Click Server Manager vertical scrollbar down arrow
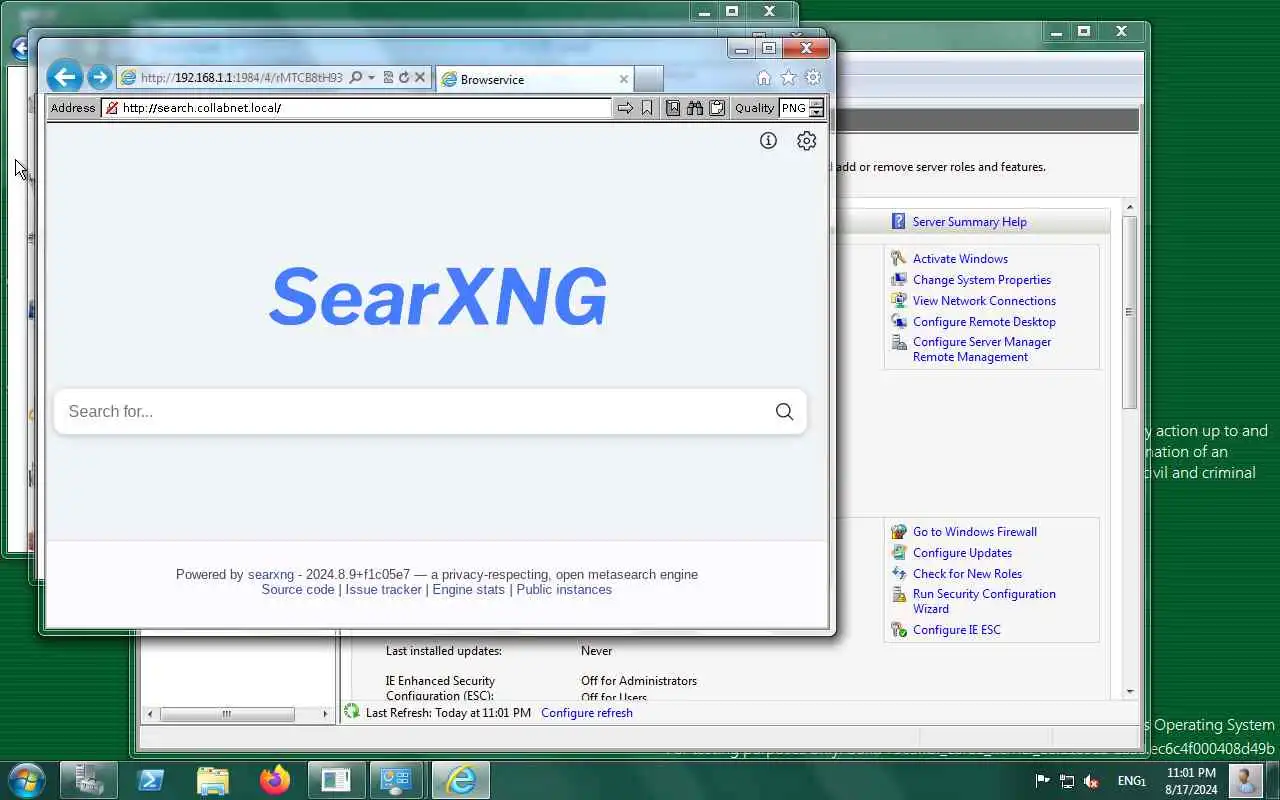1280x800 pixels. (x=1130, y=691)
